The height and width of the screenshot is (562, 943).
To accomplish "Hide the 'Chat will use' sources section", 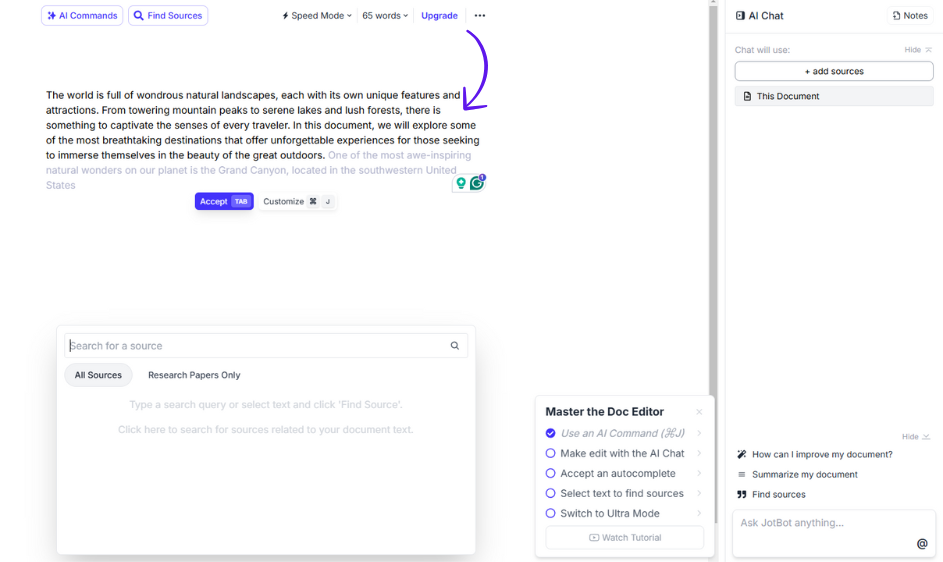I will pos(918,50).
